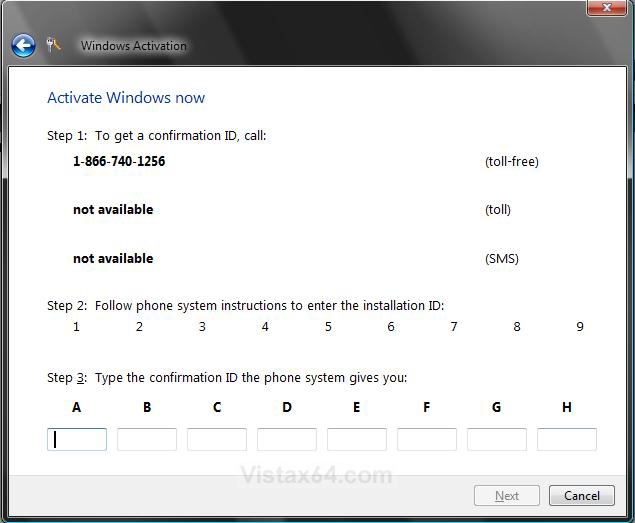Click 'not available' beside toll

113,209
